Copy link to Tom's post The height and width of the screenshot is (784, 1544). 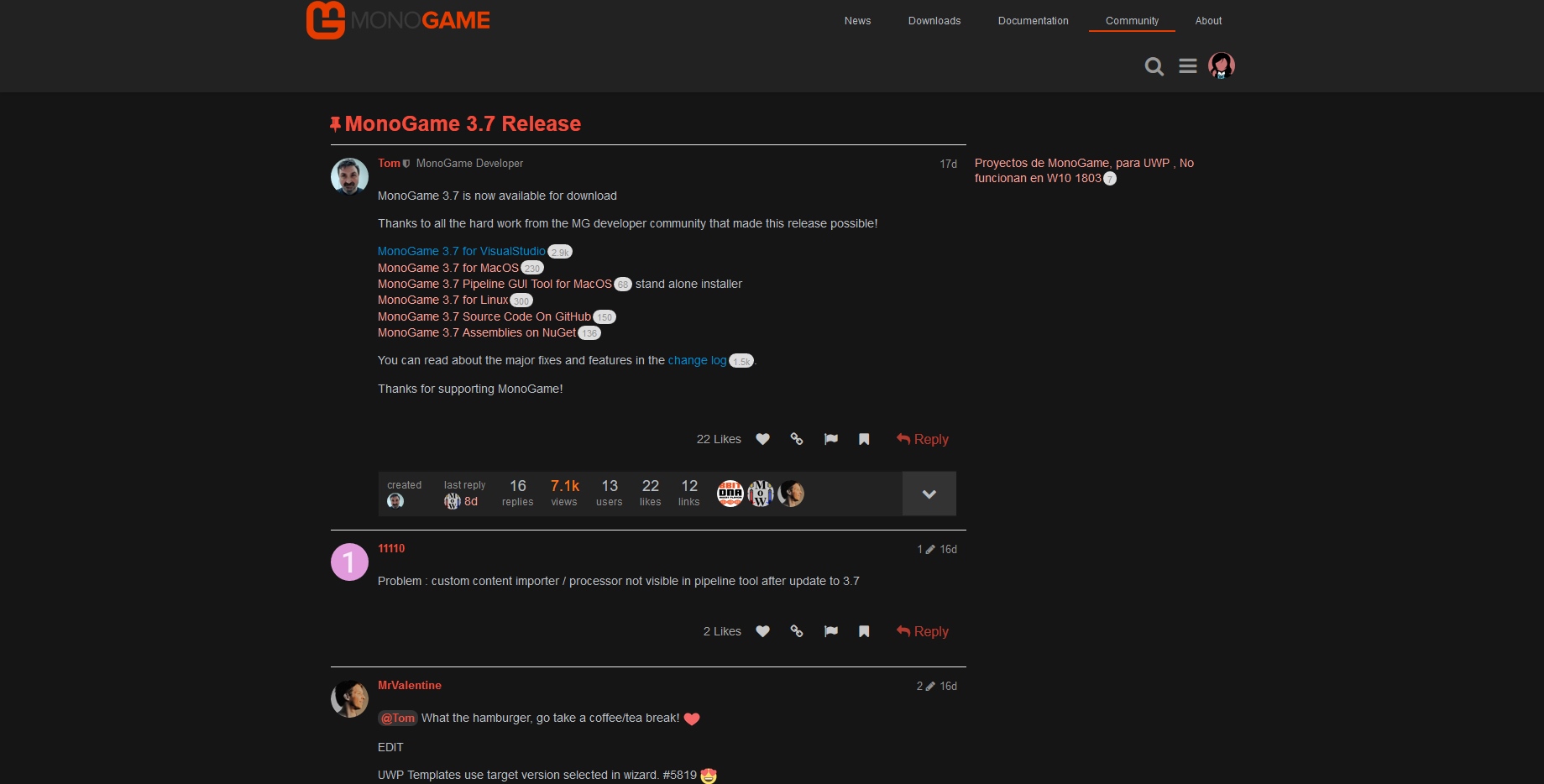[797, 439]
